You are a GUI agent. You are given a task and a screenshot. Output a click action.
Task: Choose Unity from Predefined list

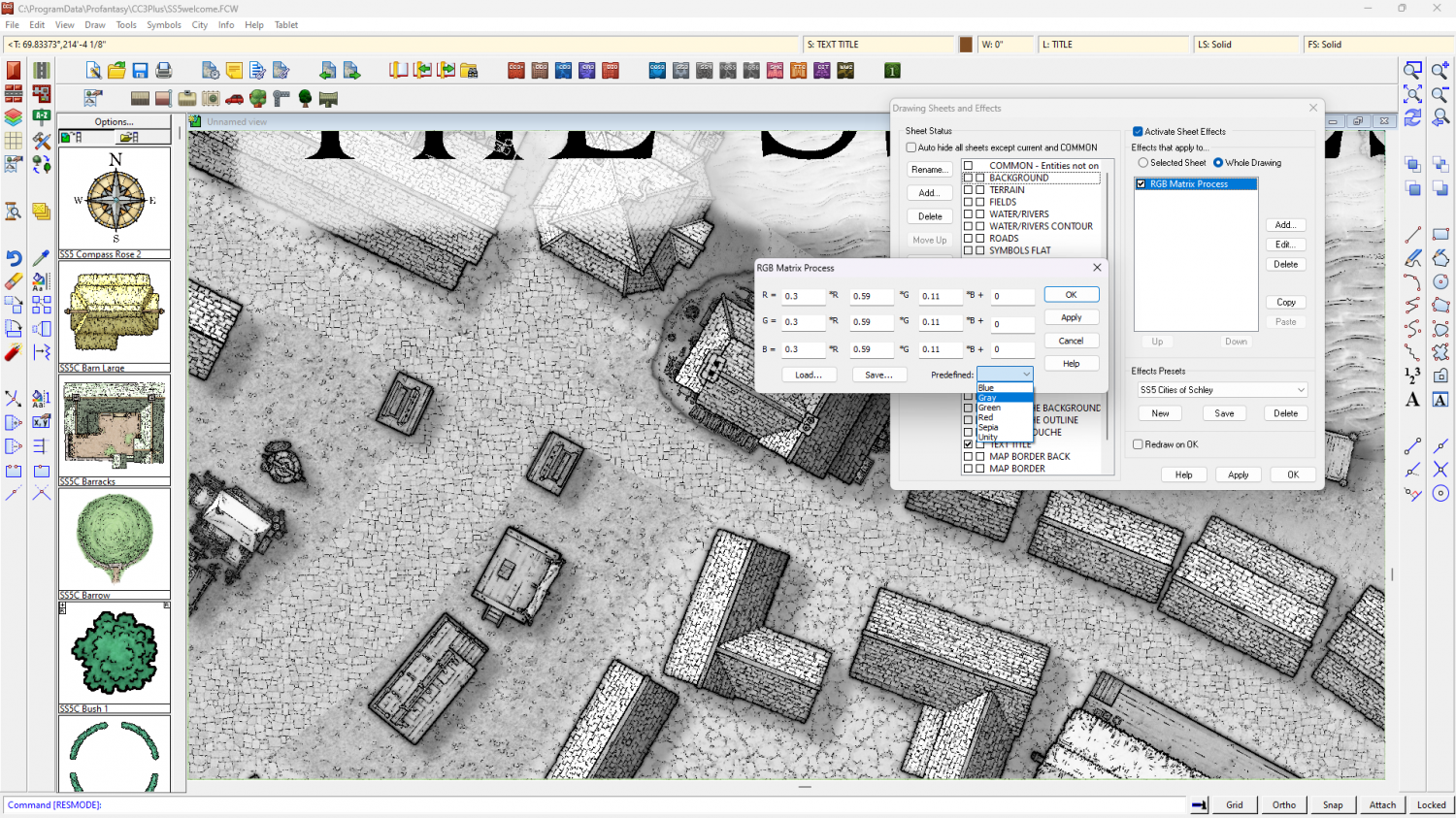1004,437
